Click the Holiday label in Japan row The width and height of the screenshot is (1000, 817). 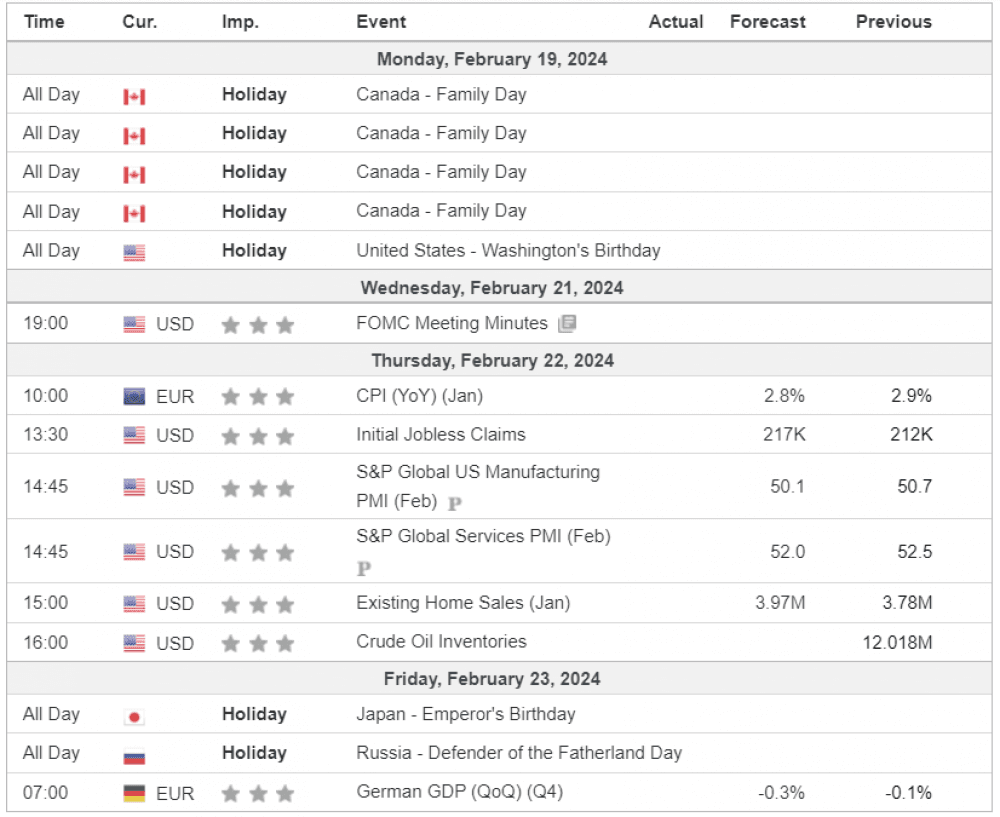pyautogui.click(x=254, y=714)
